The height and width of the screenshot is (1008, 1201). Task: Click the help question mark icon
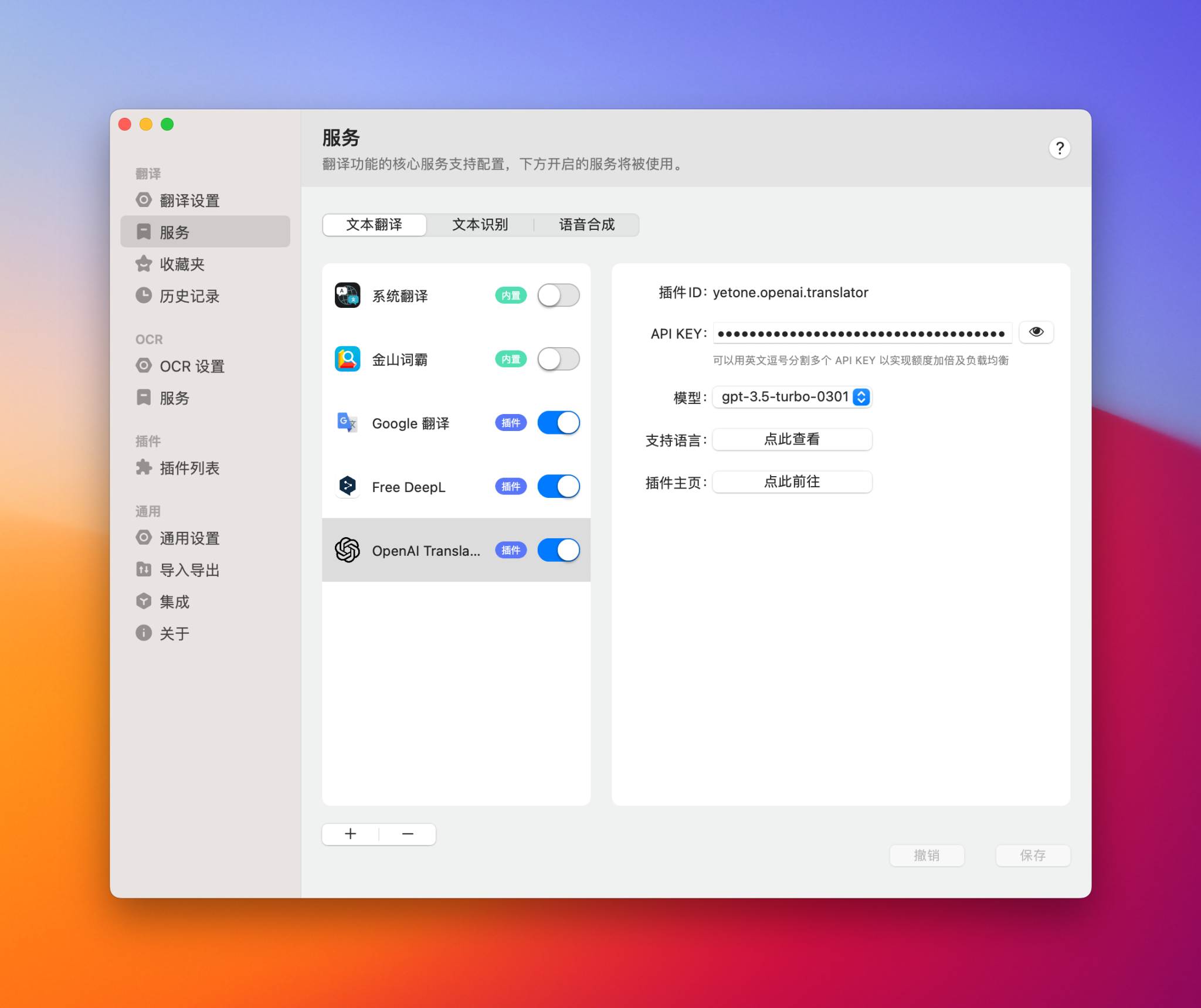(x=1059, y=148)
